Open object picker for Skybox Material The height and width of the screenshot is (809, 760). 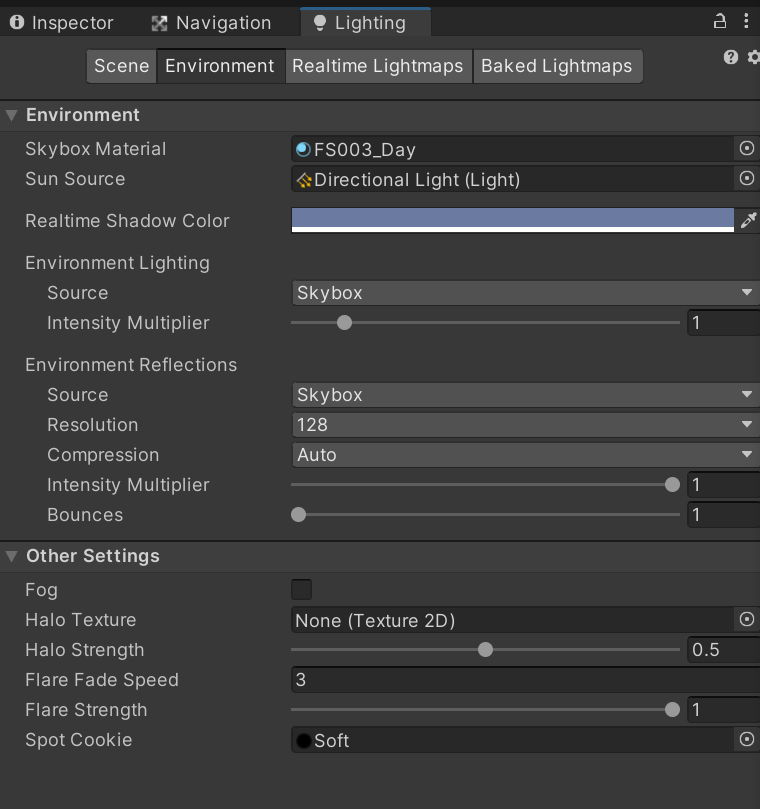(747, 149)
